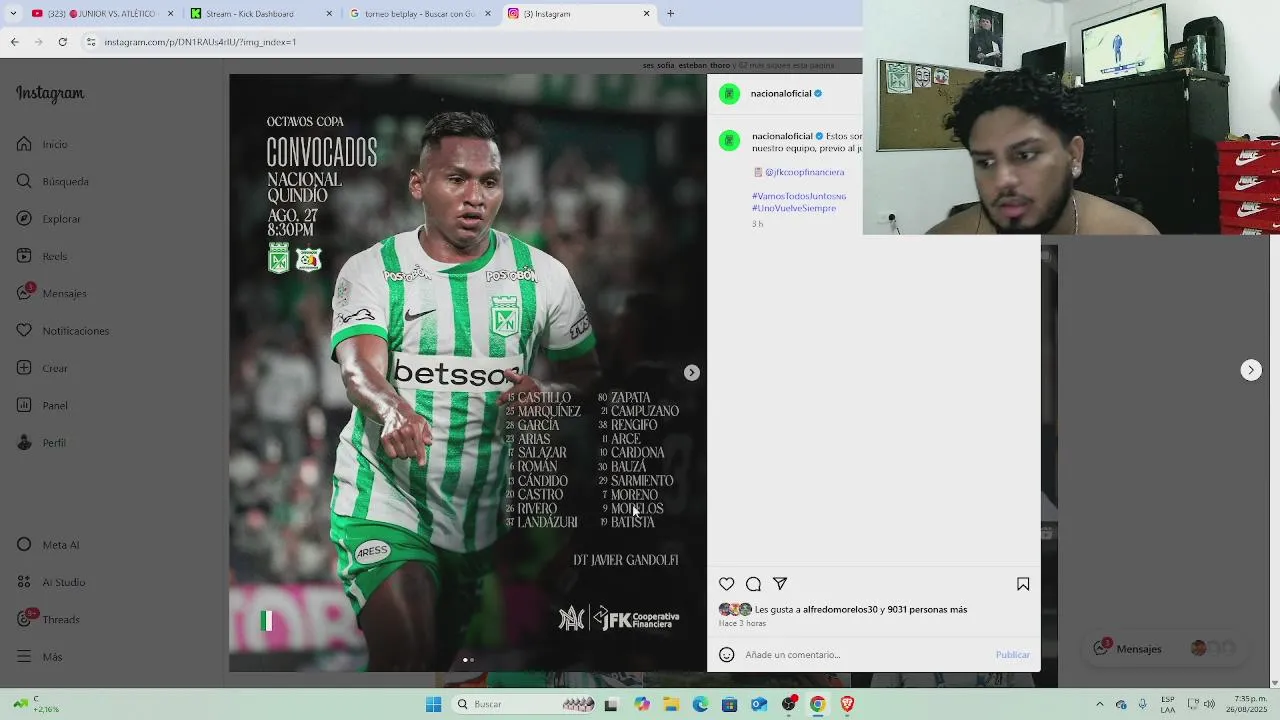Screen dimensions: 1280x720
Task: Like the post with heart icon
Action: 727,584
